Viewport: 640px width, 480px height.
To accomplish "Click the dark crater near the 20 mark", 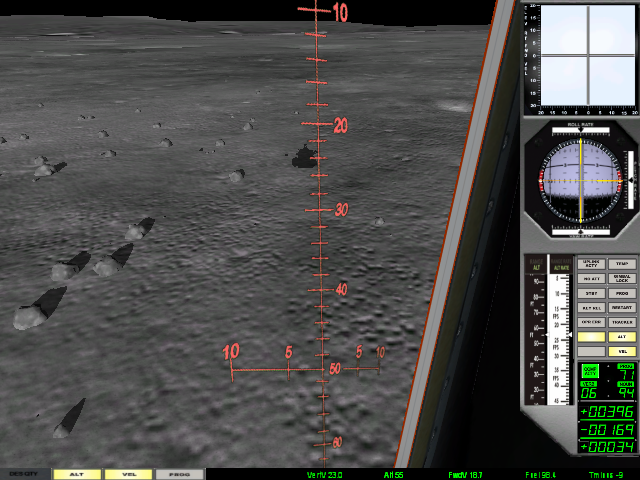I will tap(304, 157).
